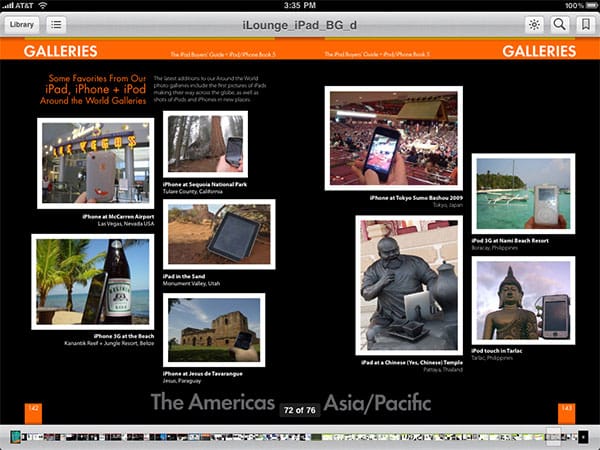Viewport: 600px width, 450px height.
Task: Tap the battery indicator
Action: 590,5
